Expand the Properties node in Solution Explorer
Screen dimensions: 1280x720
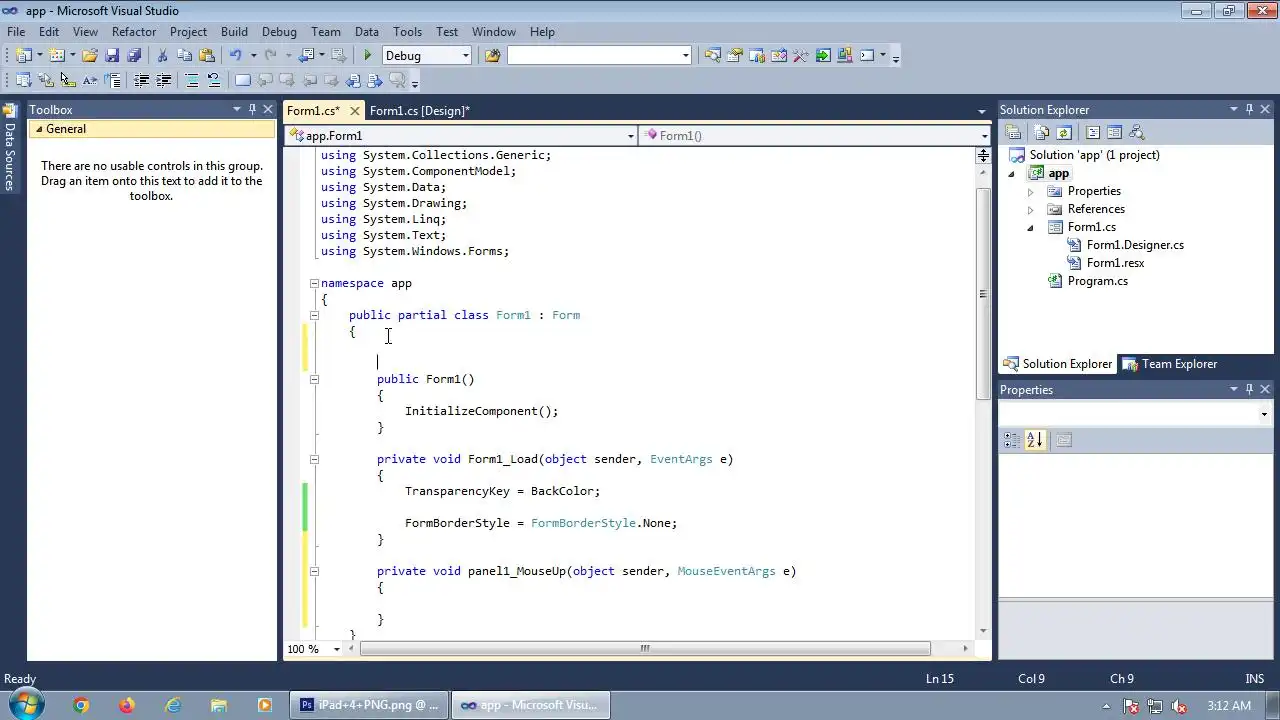1030,191
